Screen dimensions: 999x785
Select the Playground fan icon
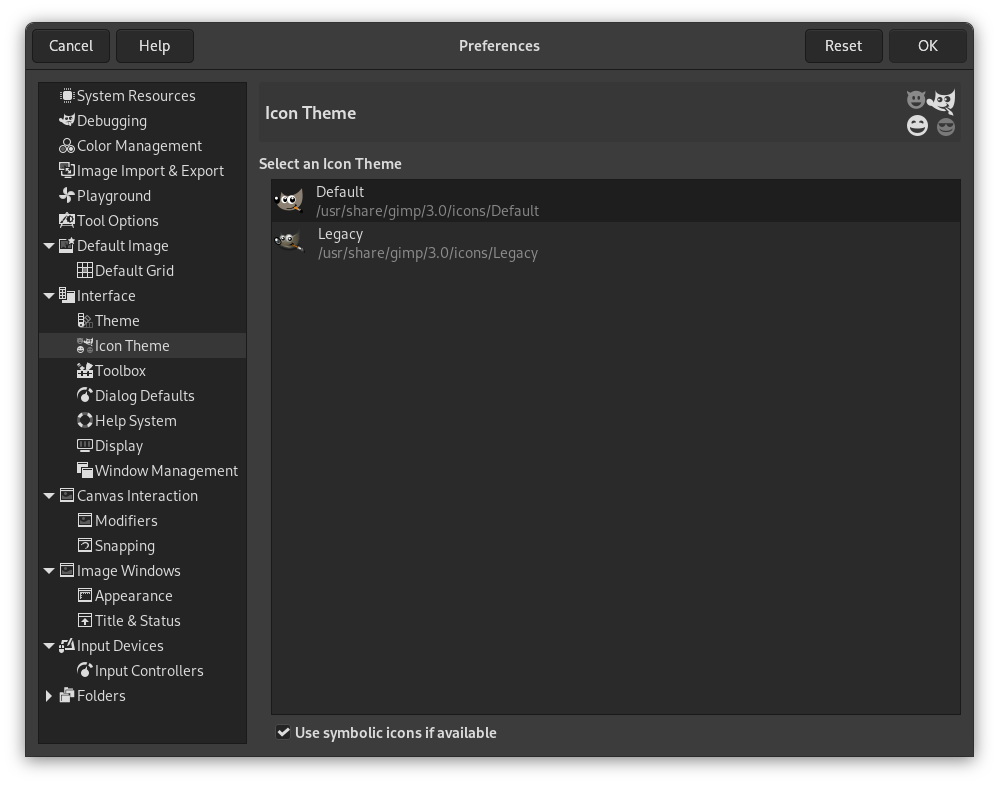[66, 195]
